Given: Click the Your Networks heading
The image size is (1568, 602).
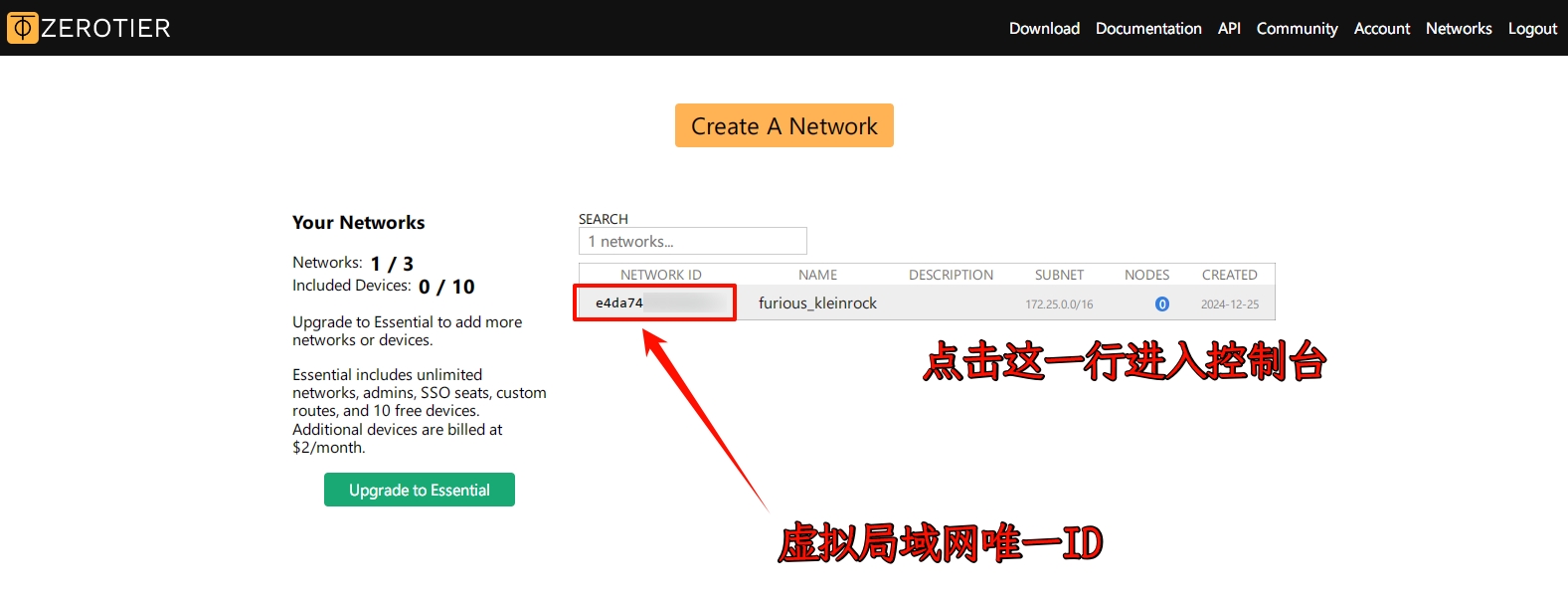Looking at the screenshot, I should [359, 222].
